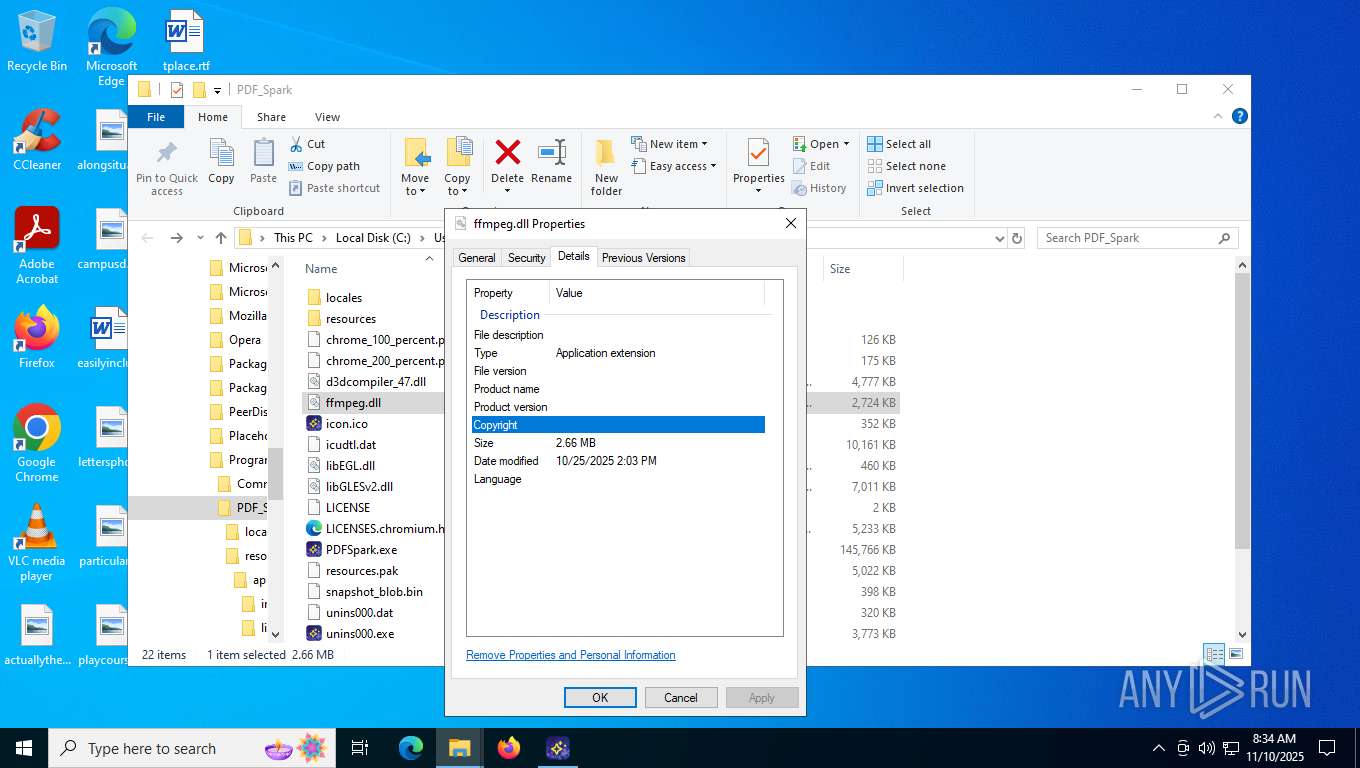Screen dimensions: 1360x768
Task: Click the Paste icon in ribbon
Action: [263, 153]
